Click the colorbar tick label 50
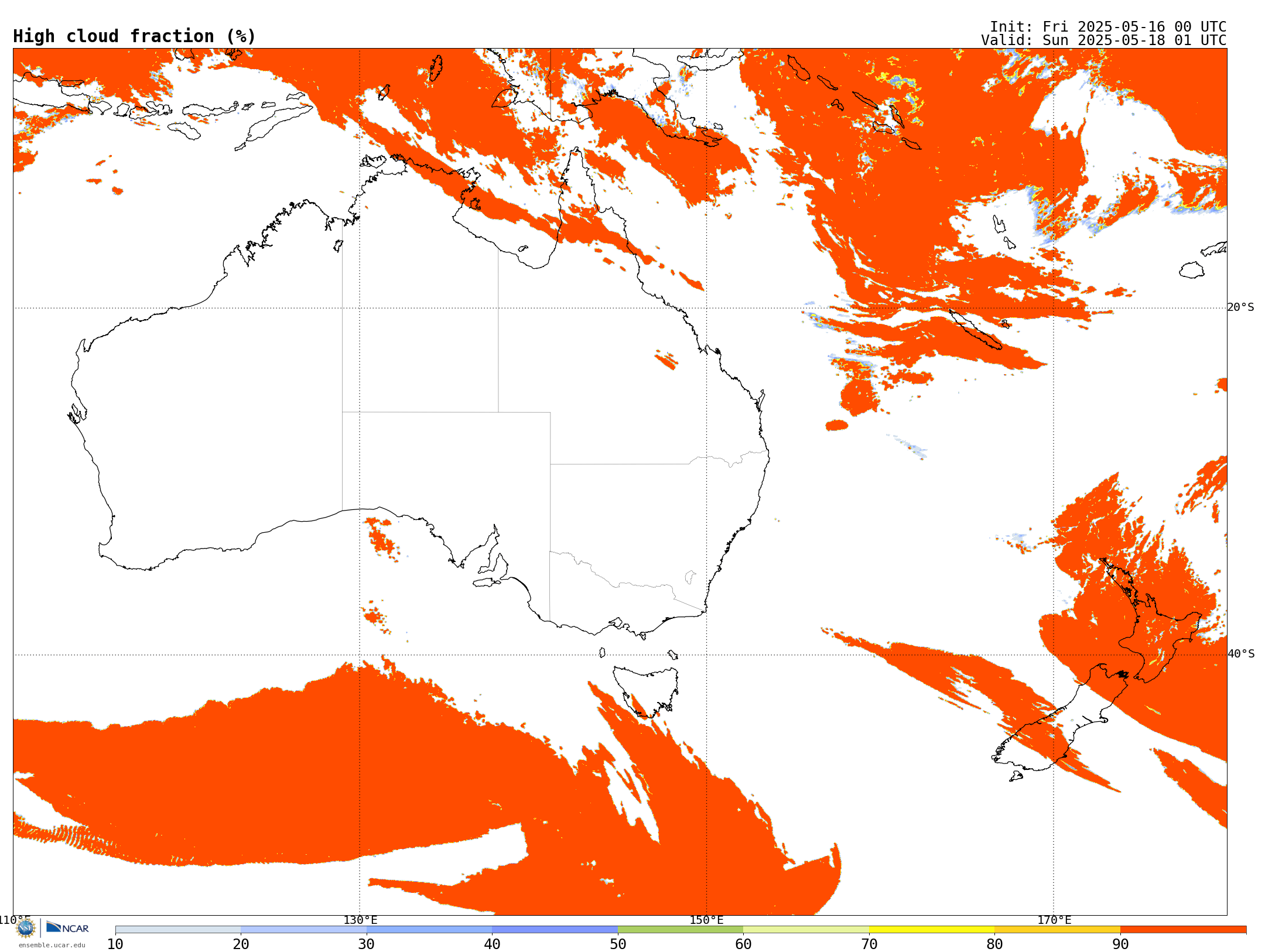 click(x=618, y=944)
